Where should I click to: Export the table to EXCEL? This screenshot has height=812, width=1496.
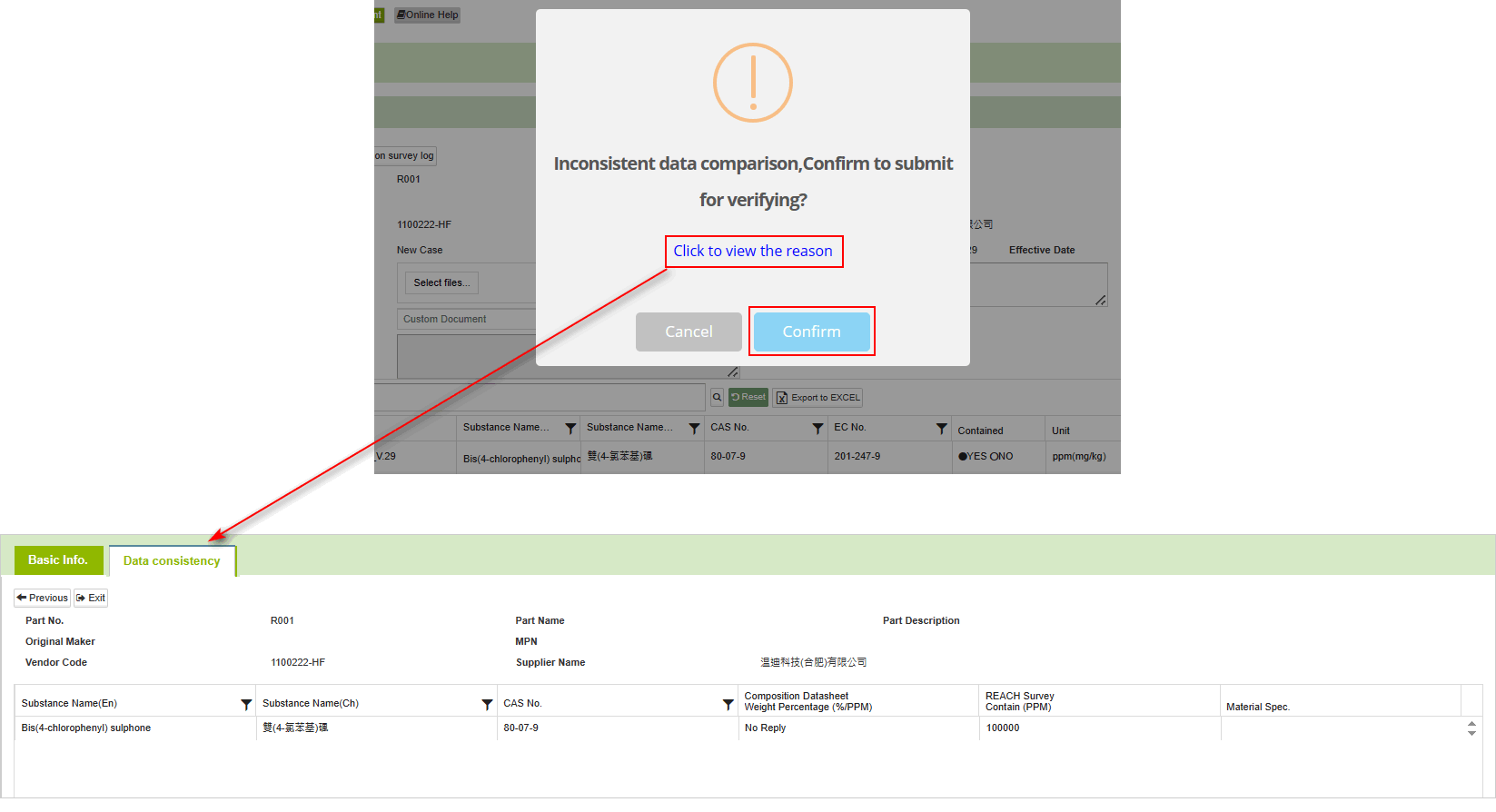(x=817, y=397)
